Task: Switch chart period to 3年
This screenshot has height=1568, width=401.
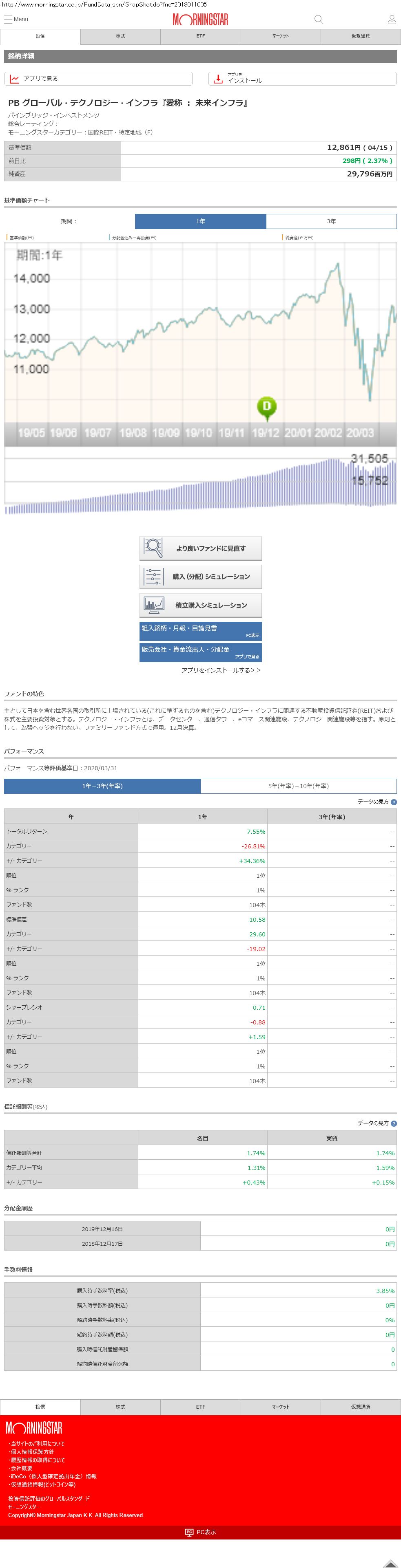Action: click(x=331, y=221)
